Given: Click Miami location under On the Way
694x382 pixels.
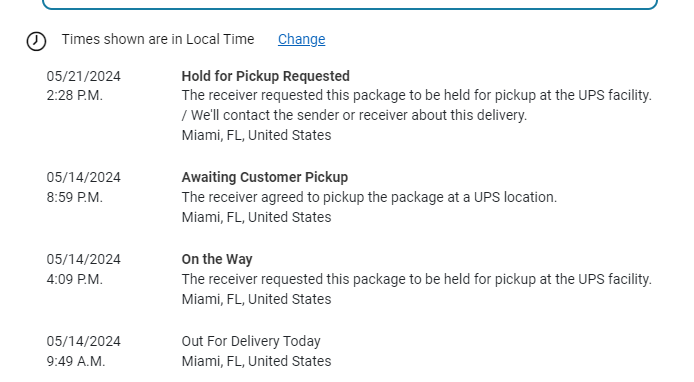Looking at the screenshot, I should tap(256, 299).
